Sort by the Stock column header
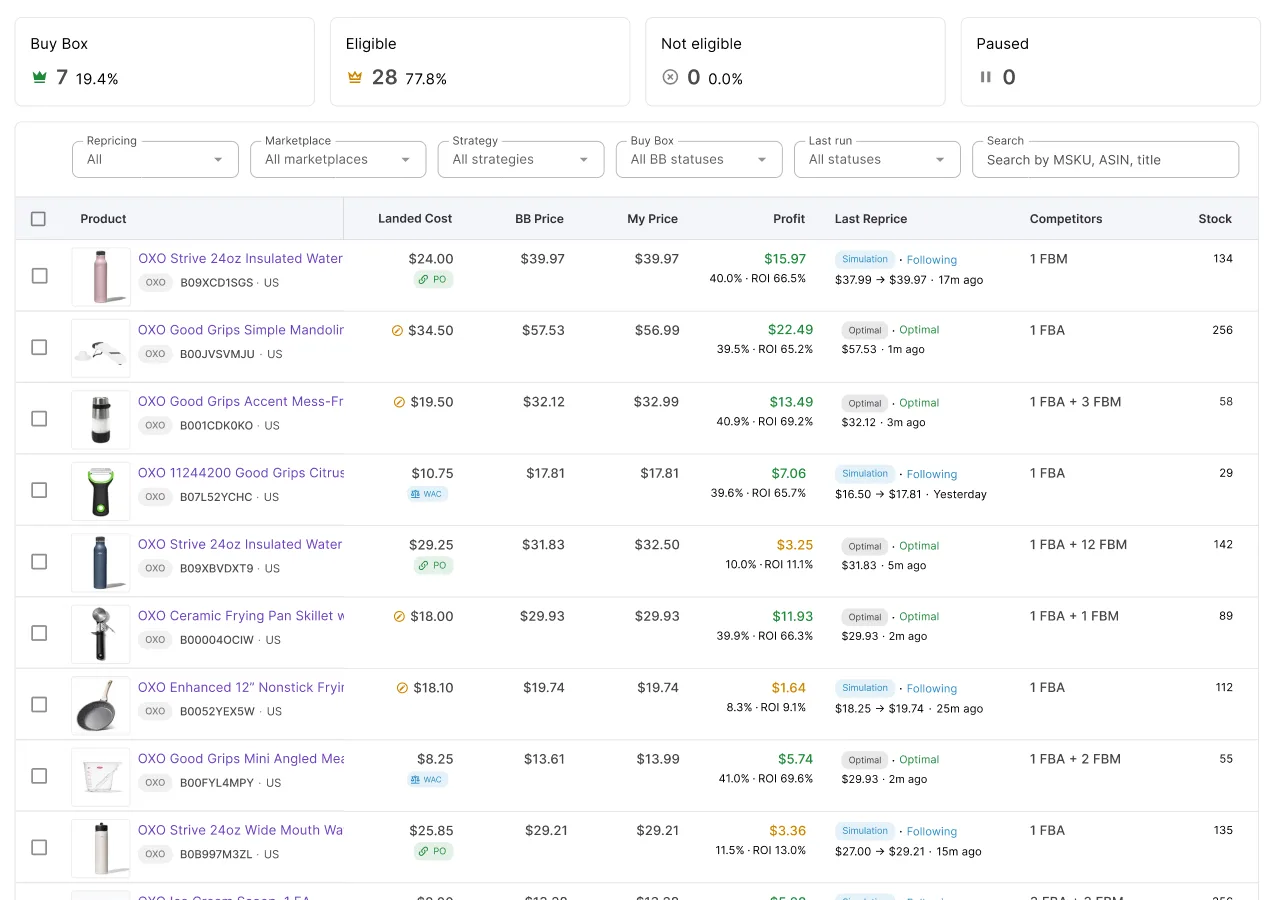 coord(1215,219)
